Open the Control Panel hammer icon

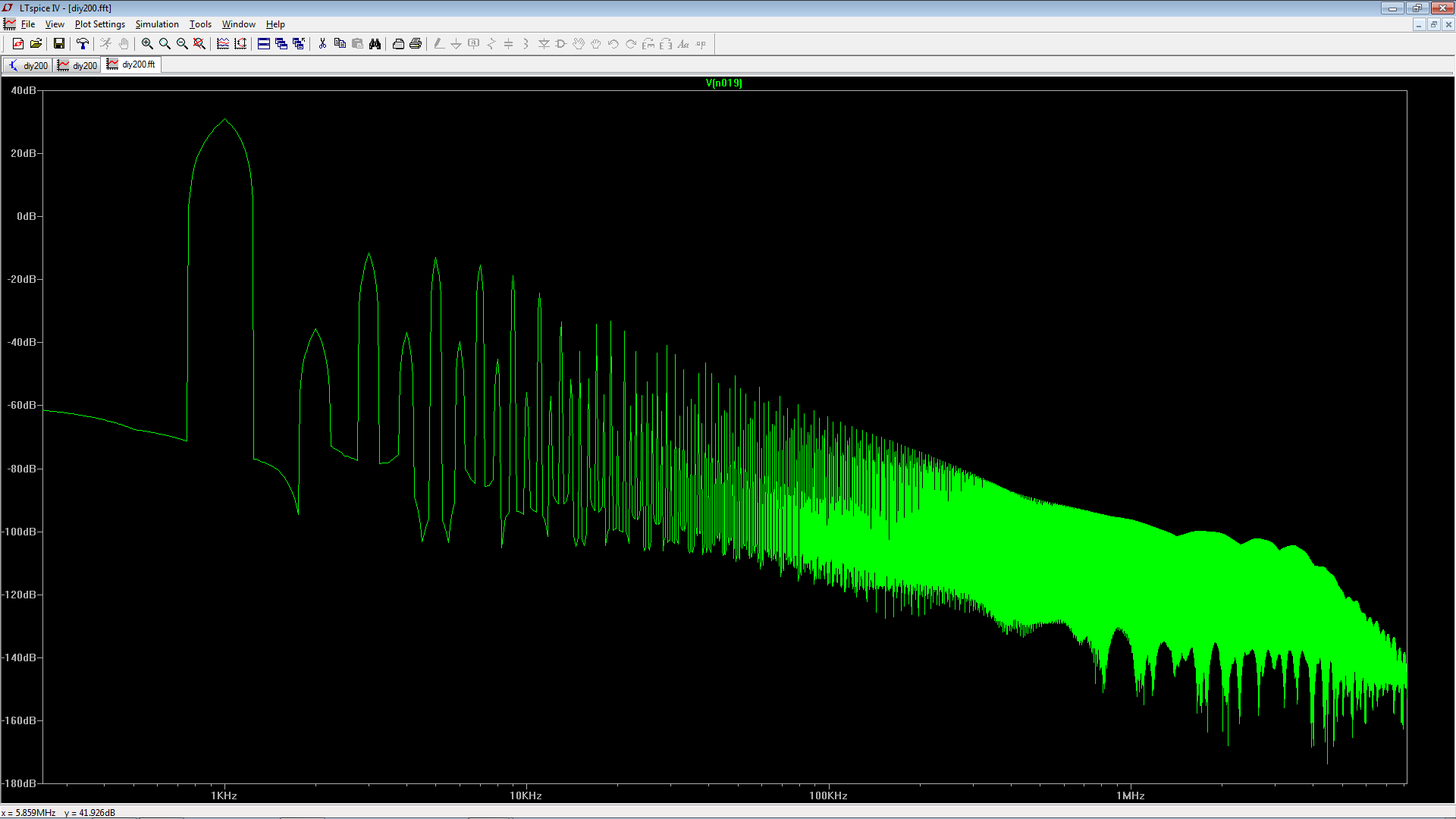coord(83,44)
